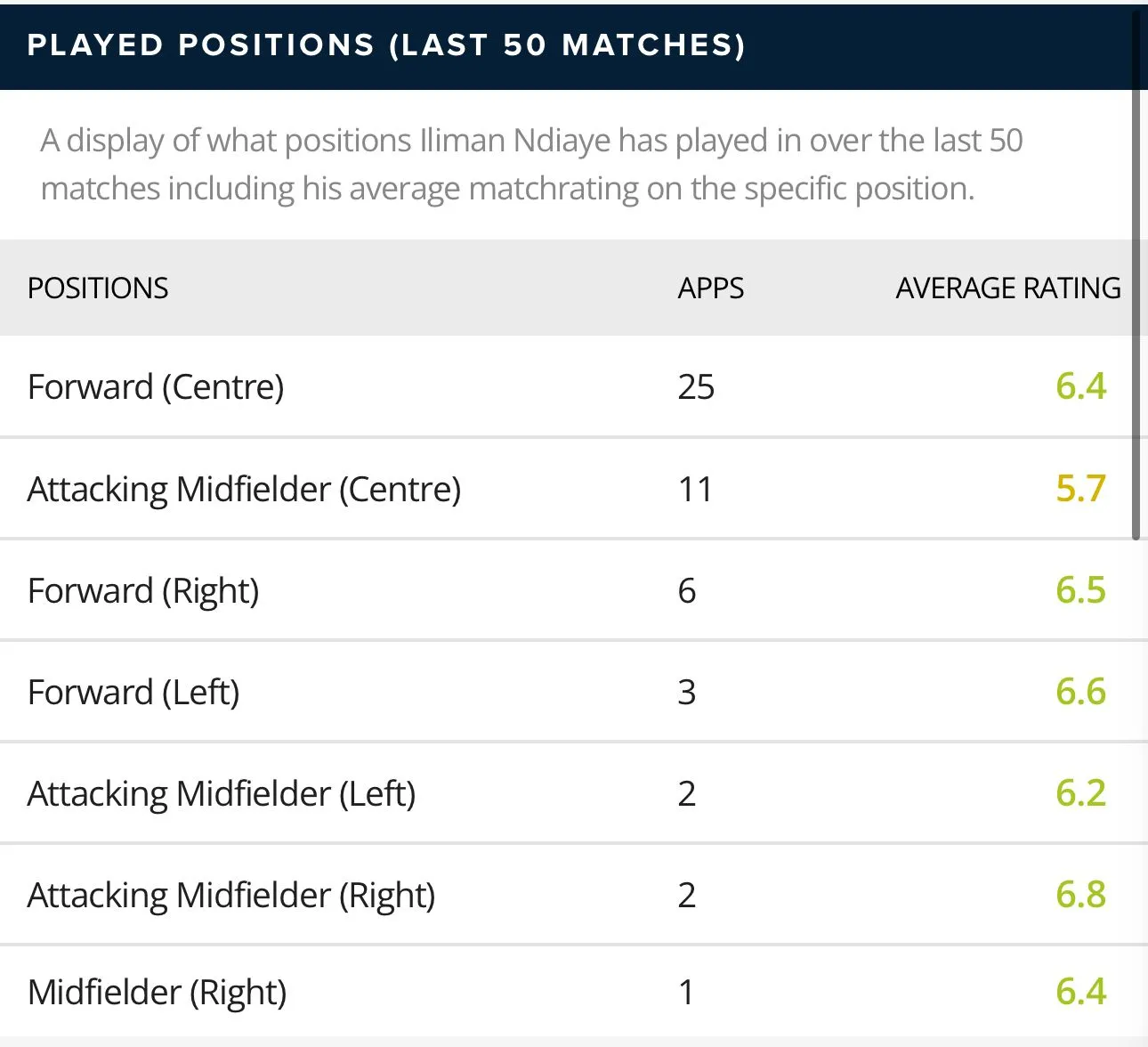This screenshot has width=1148, height=1047.
Task: Open the Forward (Left) position row
Action: [133, 693]
